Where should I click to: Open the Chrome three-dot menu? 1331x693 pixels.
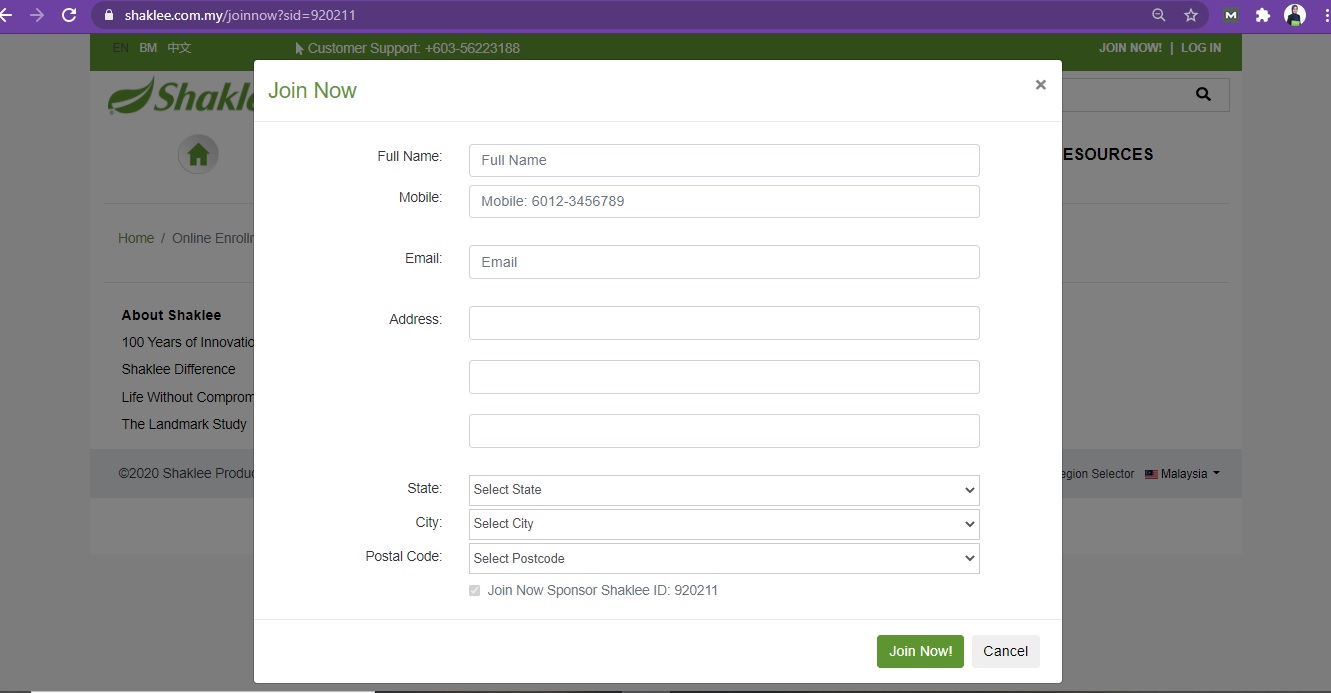coord(1326,15)
